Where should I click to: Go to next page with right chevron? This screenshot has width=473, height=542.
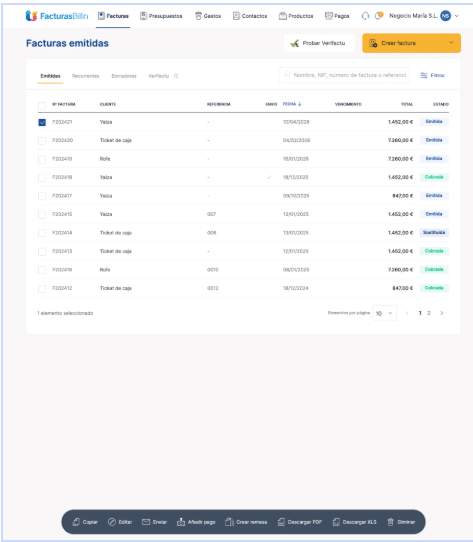click(442, 313)
